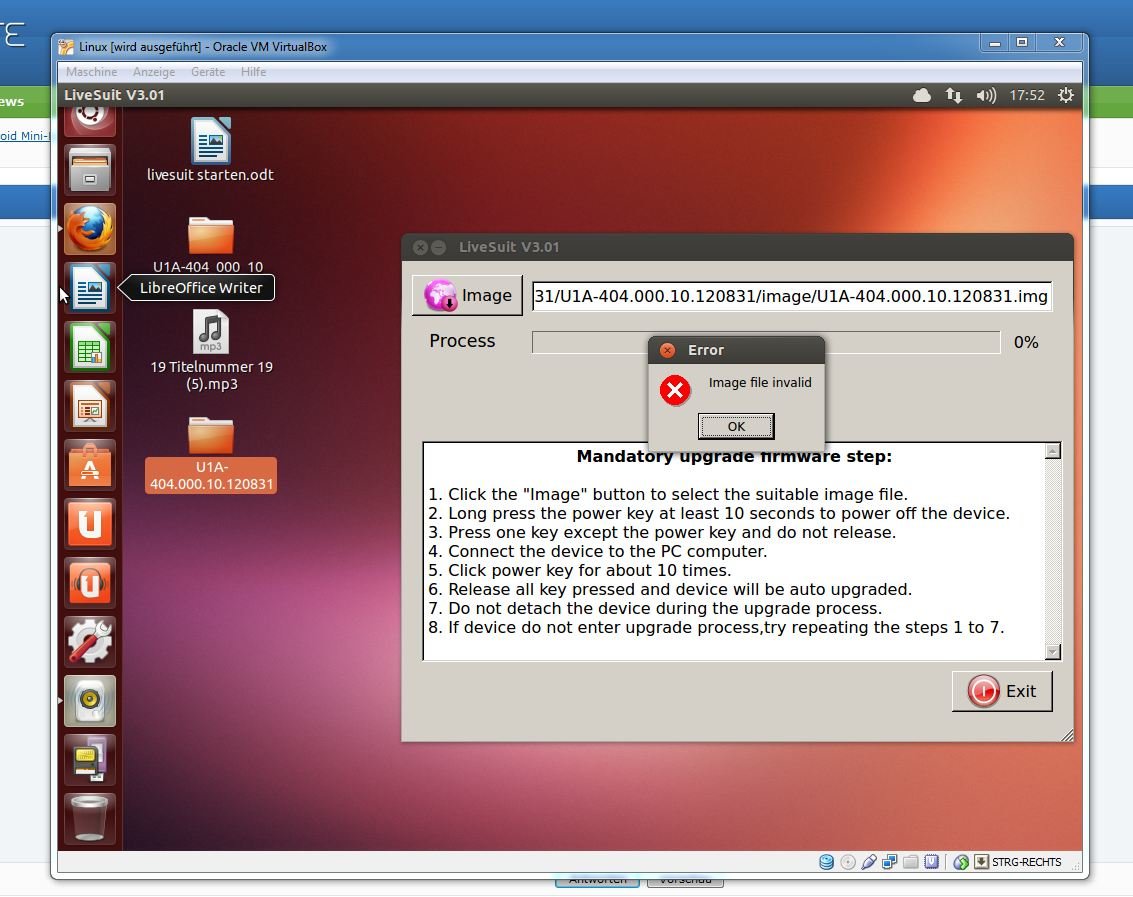Click the 0% progress value
The width and height of the screenshot is (1133, 897).
tap(1026, 342)
